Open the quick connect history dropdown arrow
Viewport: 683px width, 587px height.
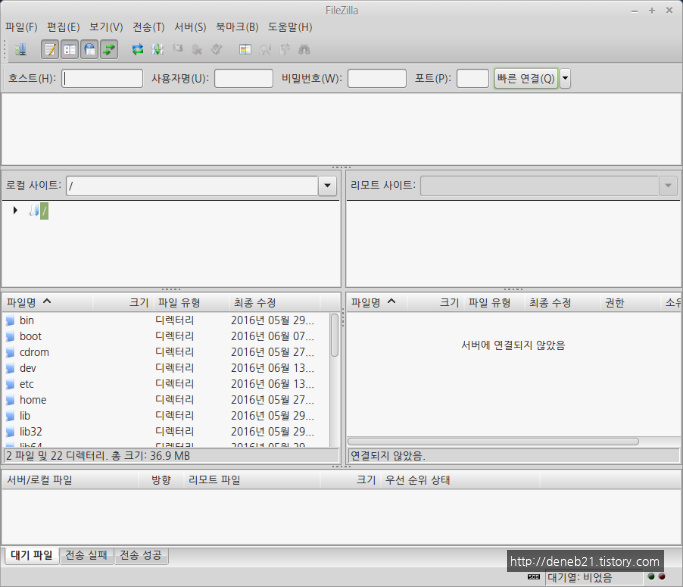(565, 79)
